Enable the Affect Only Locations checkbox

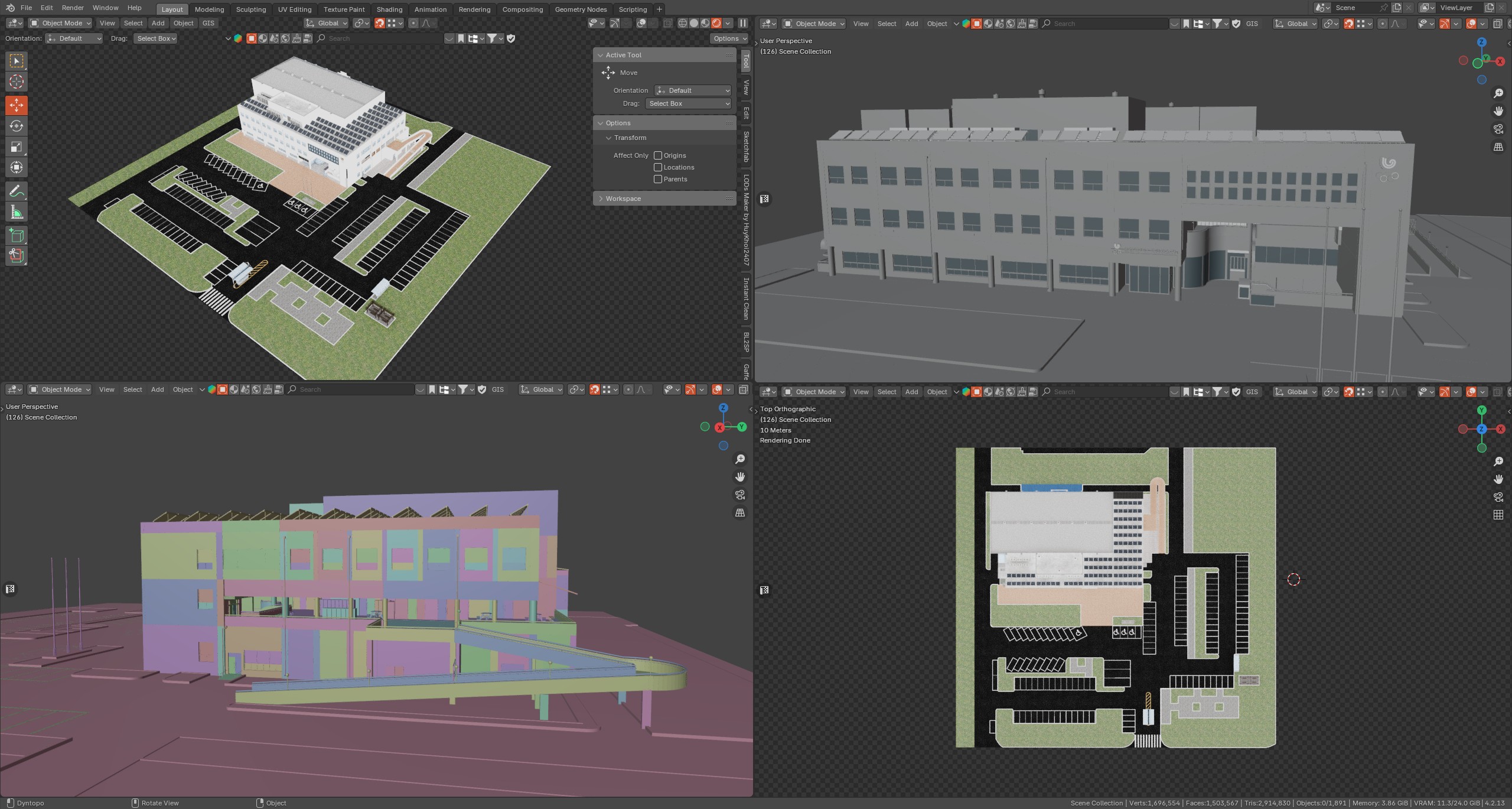pyautogui.click(x=657, y=167)
